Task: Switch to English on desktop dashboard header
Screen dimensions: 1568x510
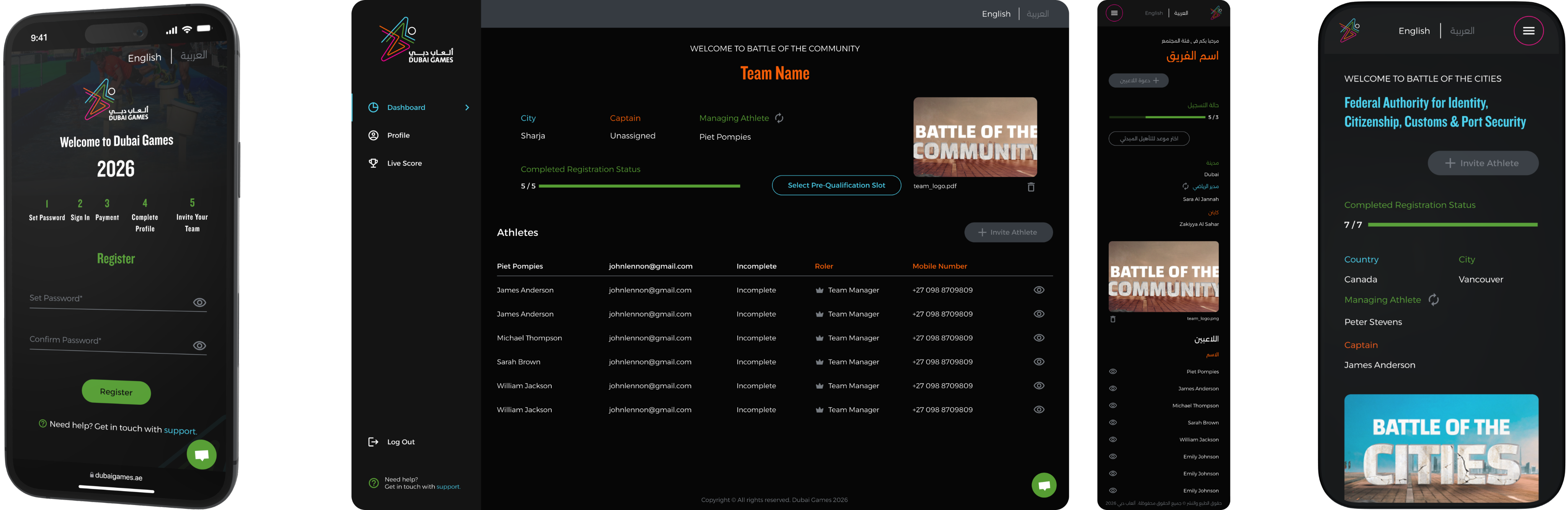Action: point(996,14)
